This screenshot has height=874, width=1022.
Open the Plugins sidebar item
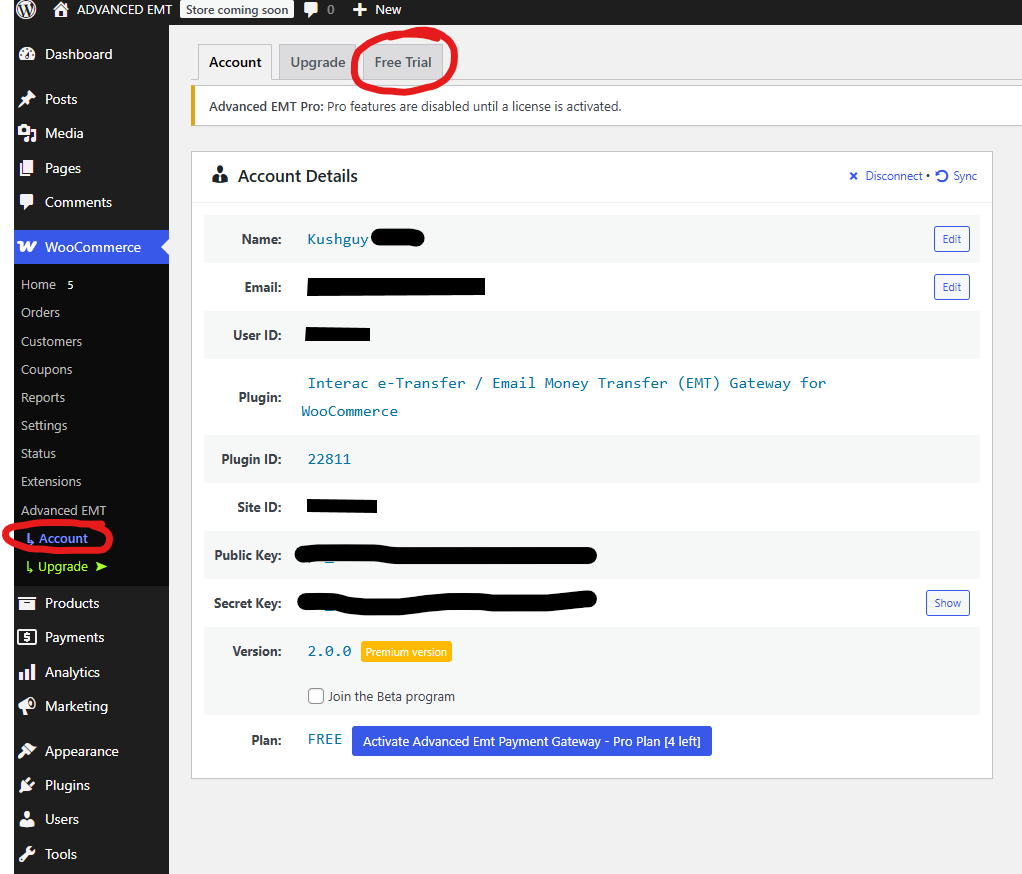pyautogui.click(x=67, y=785)
